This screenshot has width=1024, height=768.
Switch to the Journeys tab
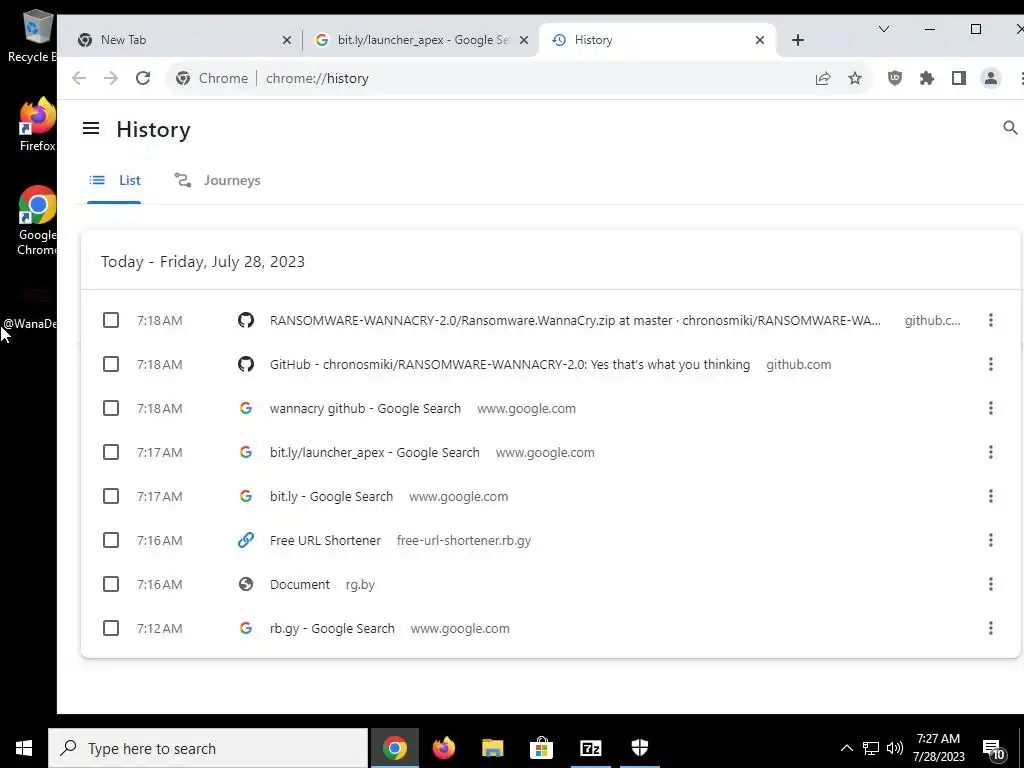point(217,180)
